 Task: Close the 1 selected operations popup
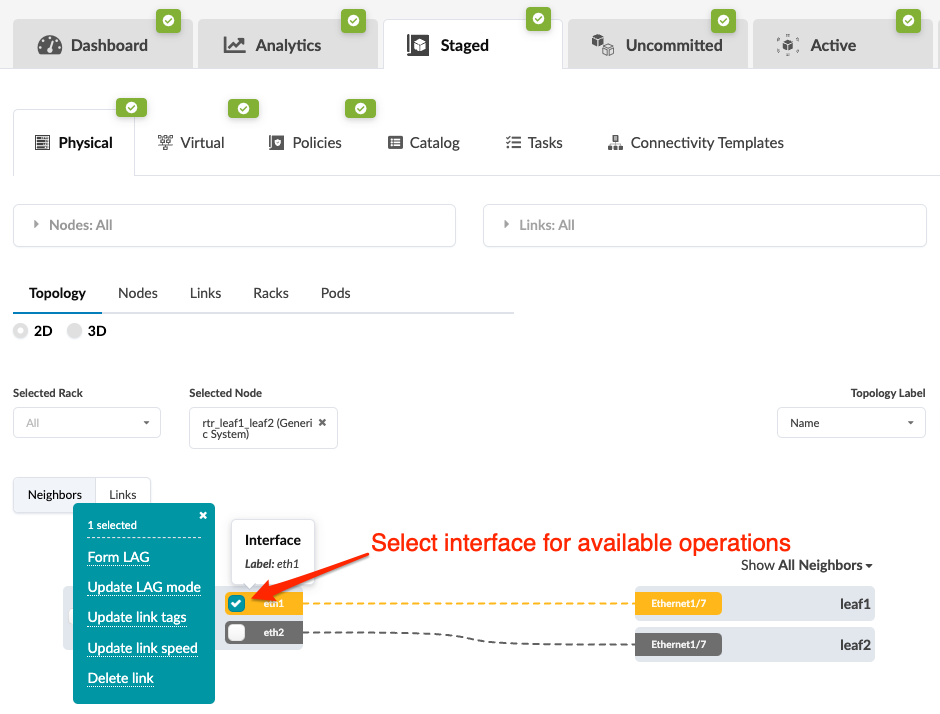(x=203, y=516)
